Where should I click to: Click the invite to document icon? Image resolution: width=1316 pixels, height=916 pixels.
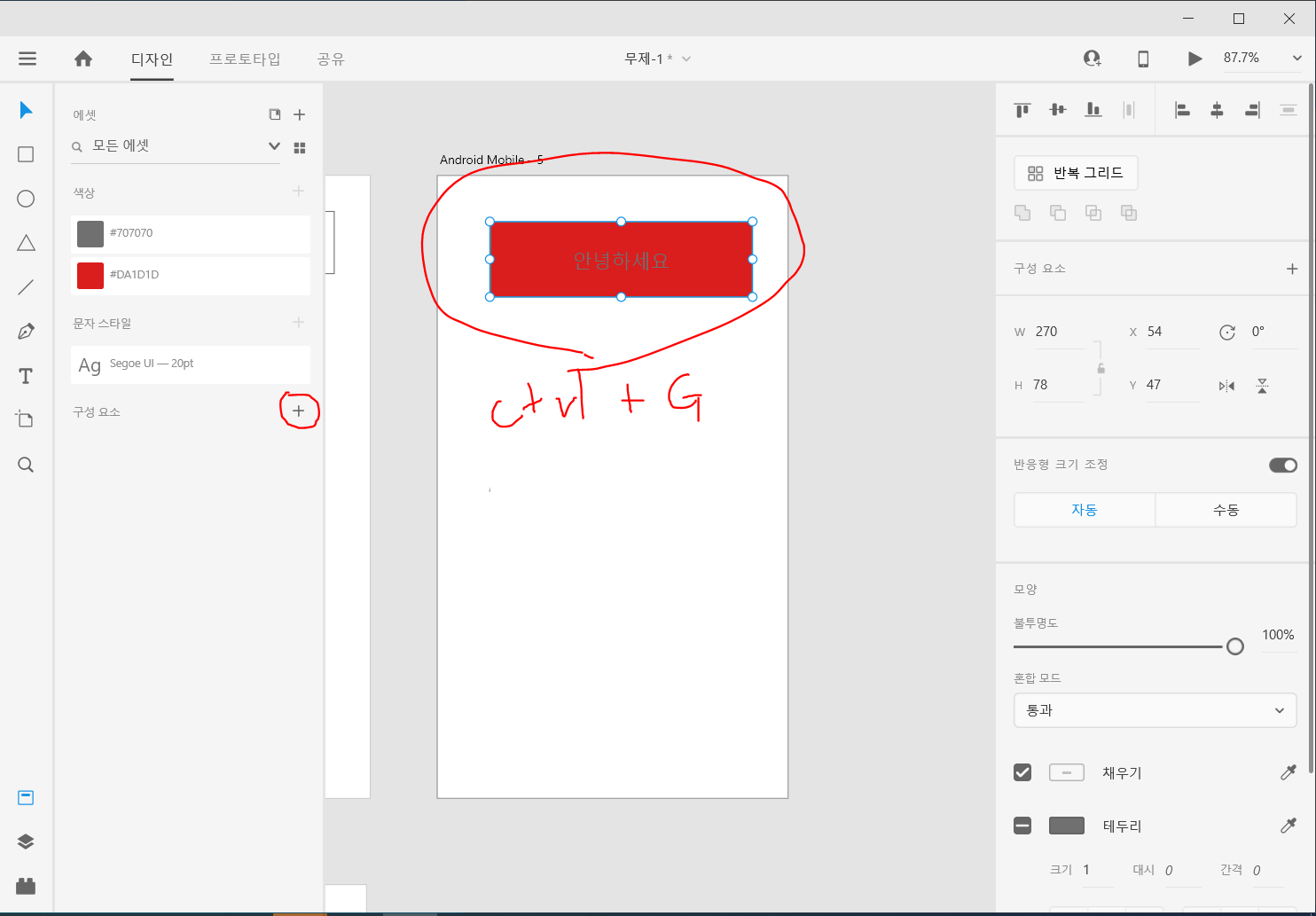click(x=1093, y=59)
